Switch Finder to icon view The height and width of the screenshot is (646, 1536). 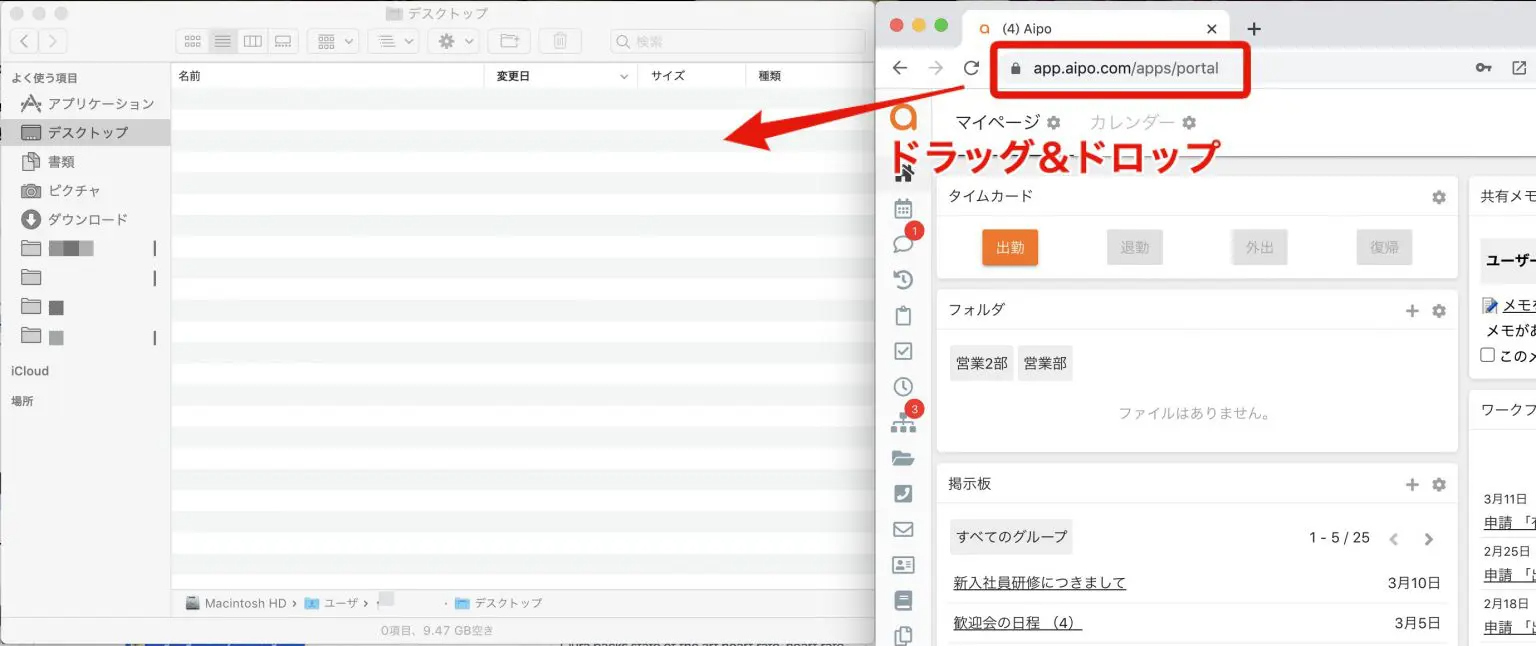tap(193, 41)
